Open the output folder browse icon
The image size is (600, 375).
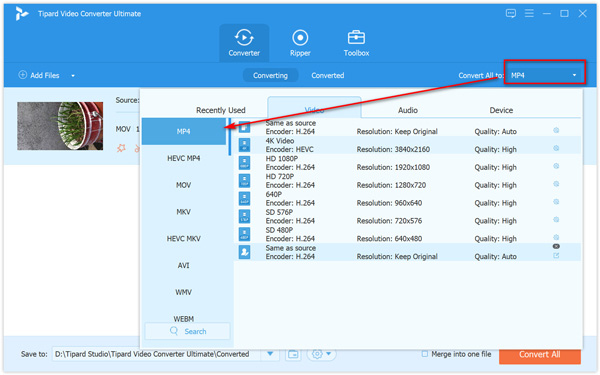tap(293, 354)
